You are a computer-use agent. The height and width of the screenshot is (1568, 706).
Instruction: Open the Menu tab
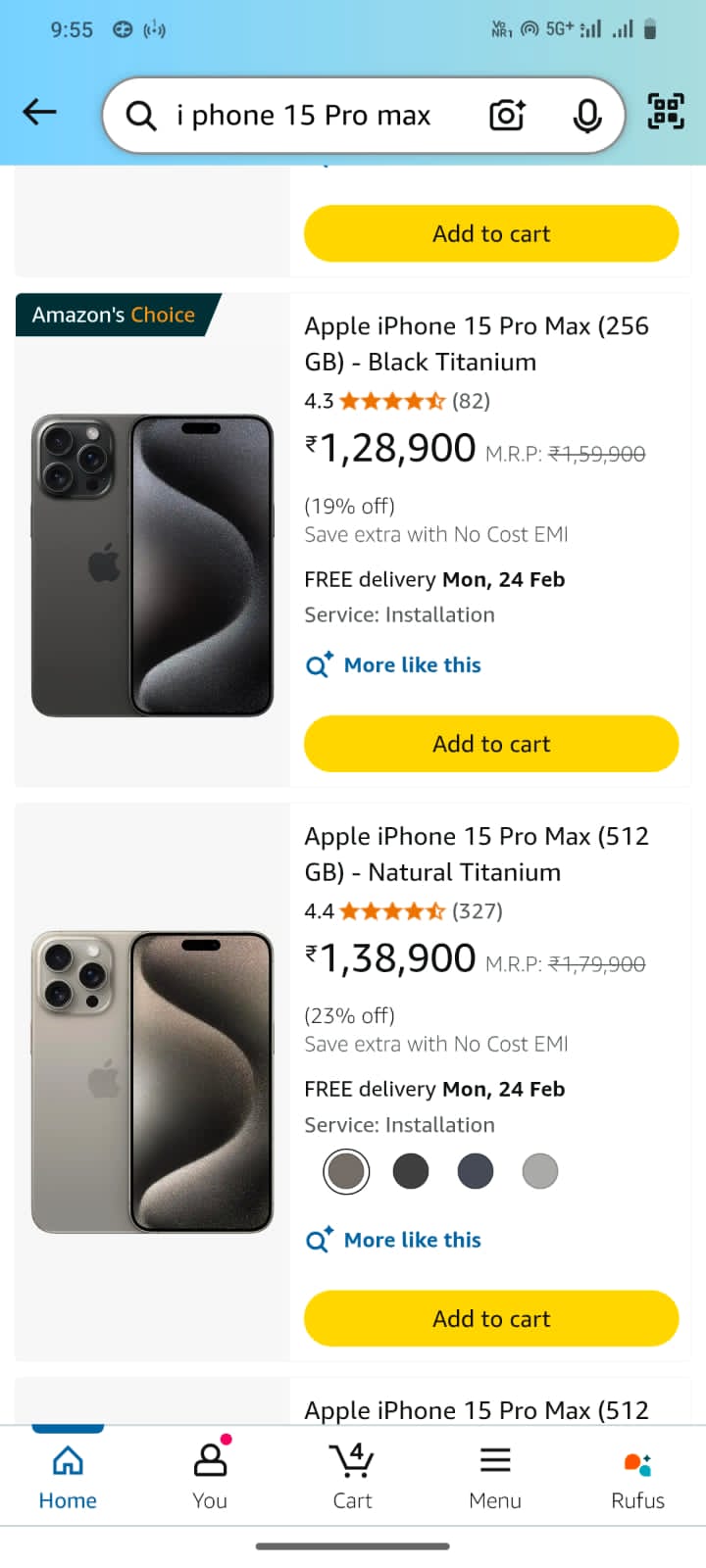coord(495,1475)
